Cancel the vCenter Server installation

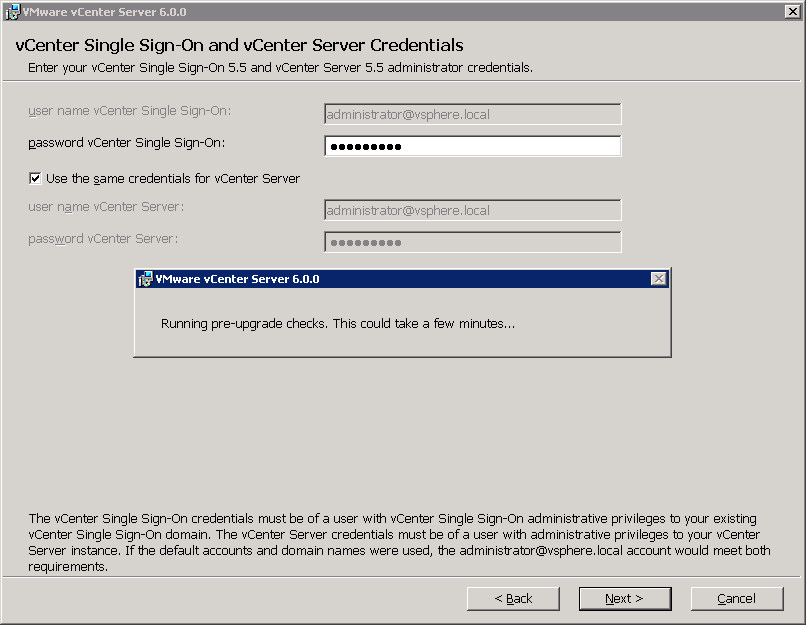coord(736,599)
